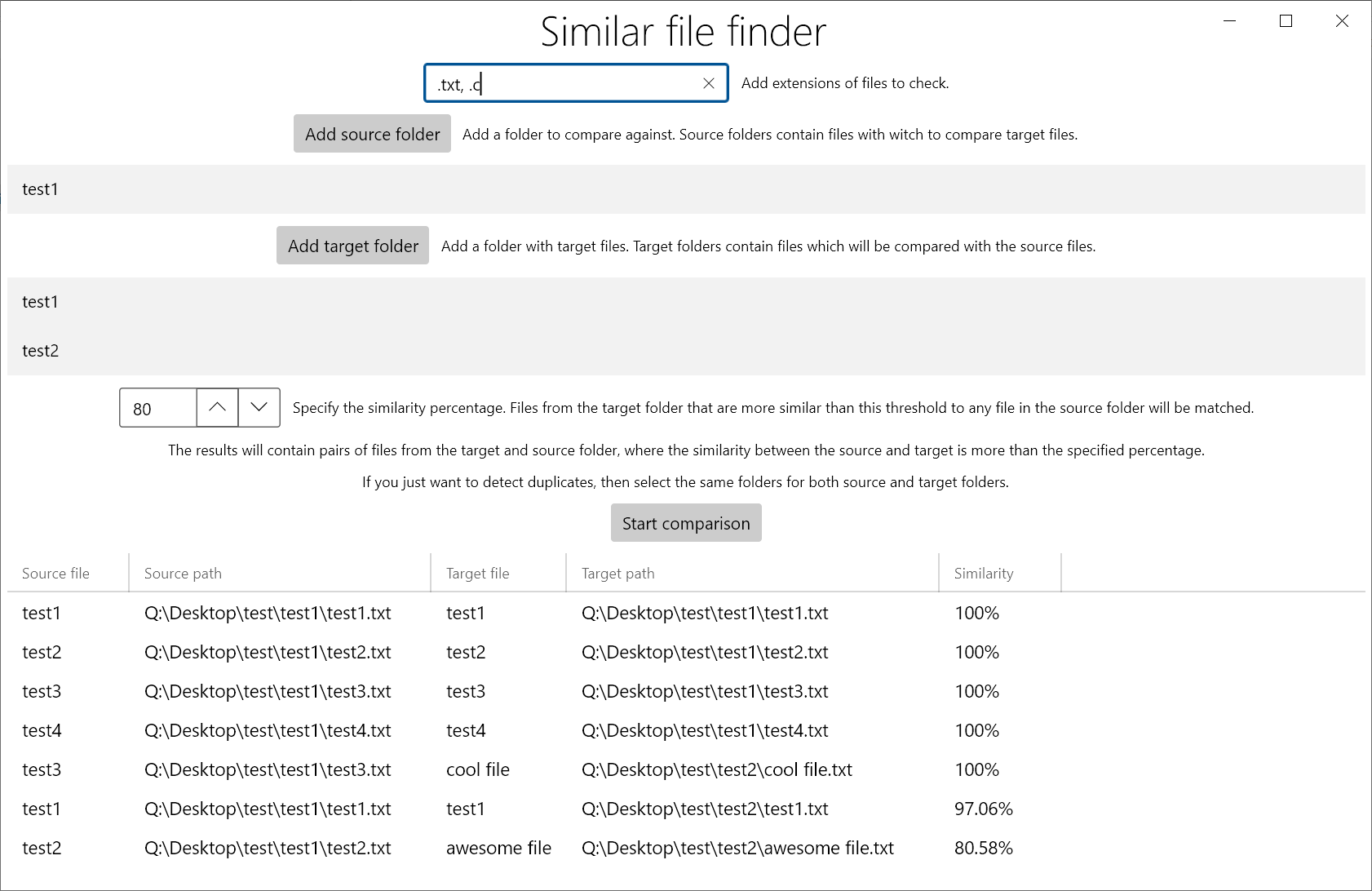Edit the similarity threshold value 80
1372x891 pixels.
[157, 407]
